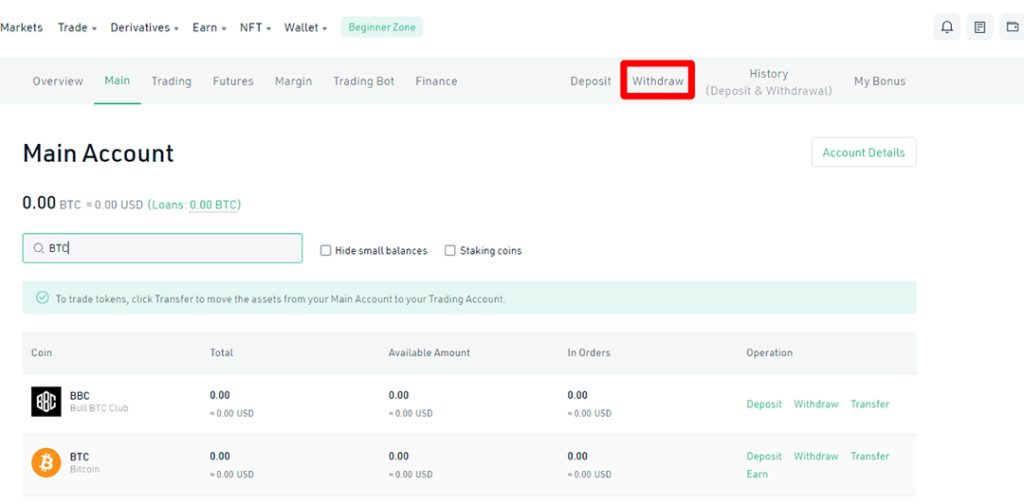Click the BBC coin logo

(x=46, y=401)
